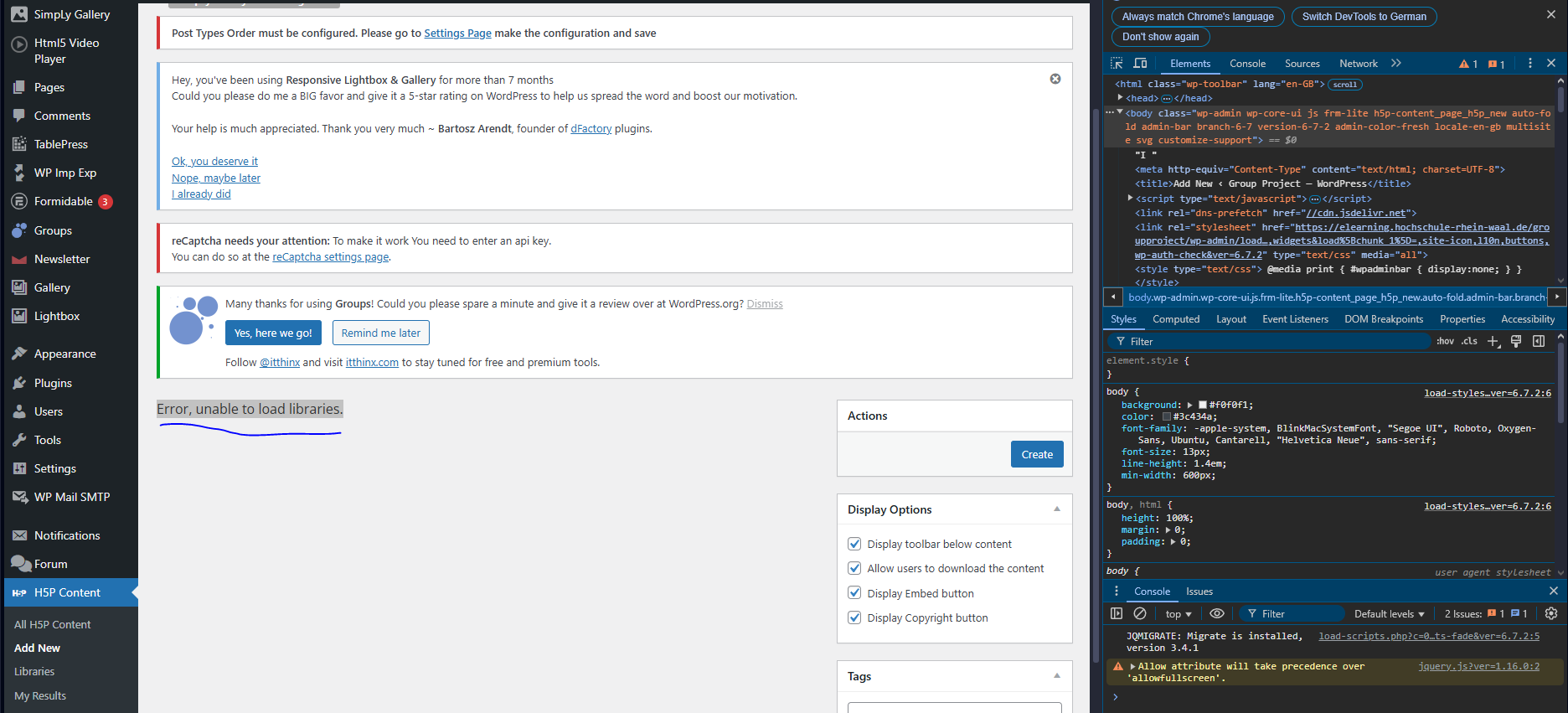Create live expression eye icon
The height and width of the screenshot is (713, 1568).
[x=1217, y=614]
